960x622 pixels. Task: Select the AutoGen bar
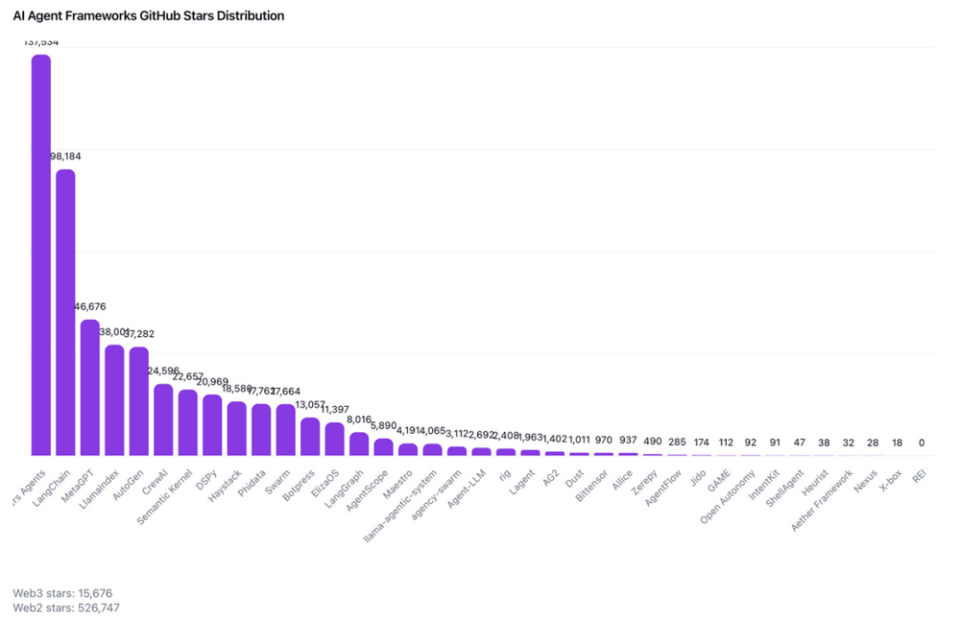click(x=139, y=401)
